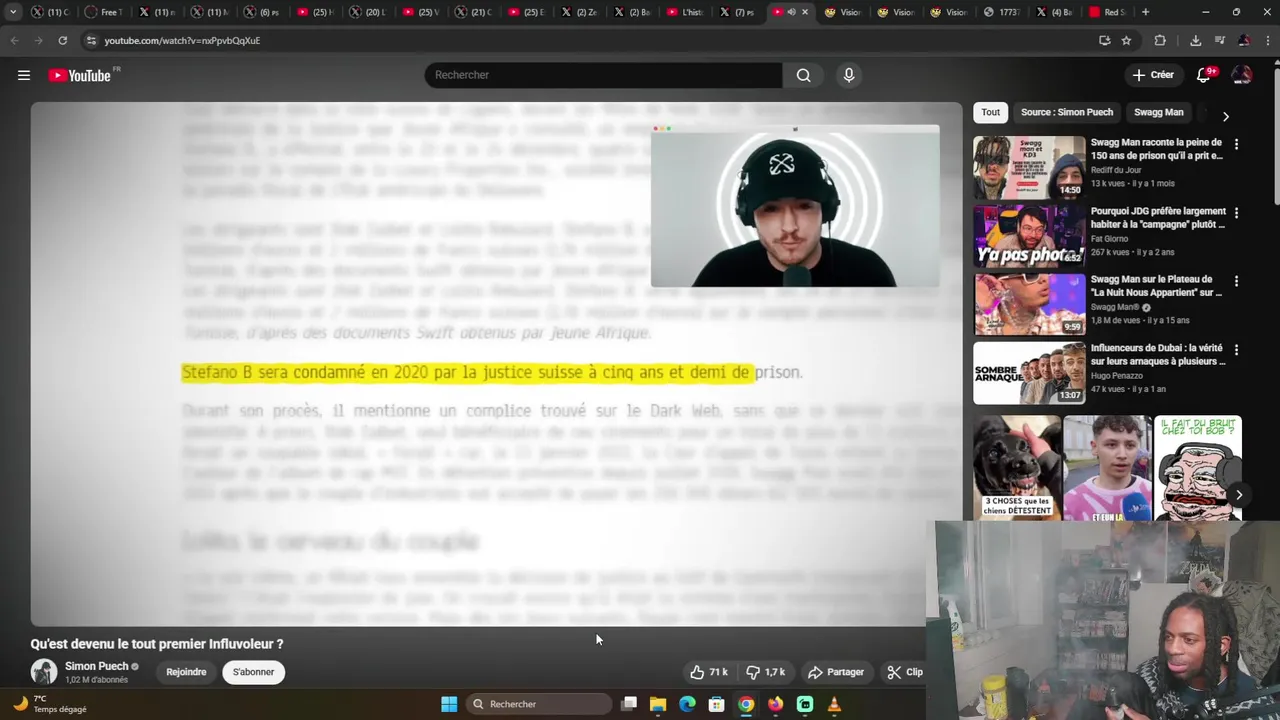
Task: Focus the taskbar Rechercher search box
Action: pyautogui.click(x=540, y=704)
